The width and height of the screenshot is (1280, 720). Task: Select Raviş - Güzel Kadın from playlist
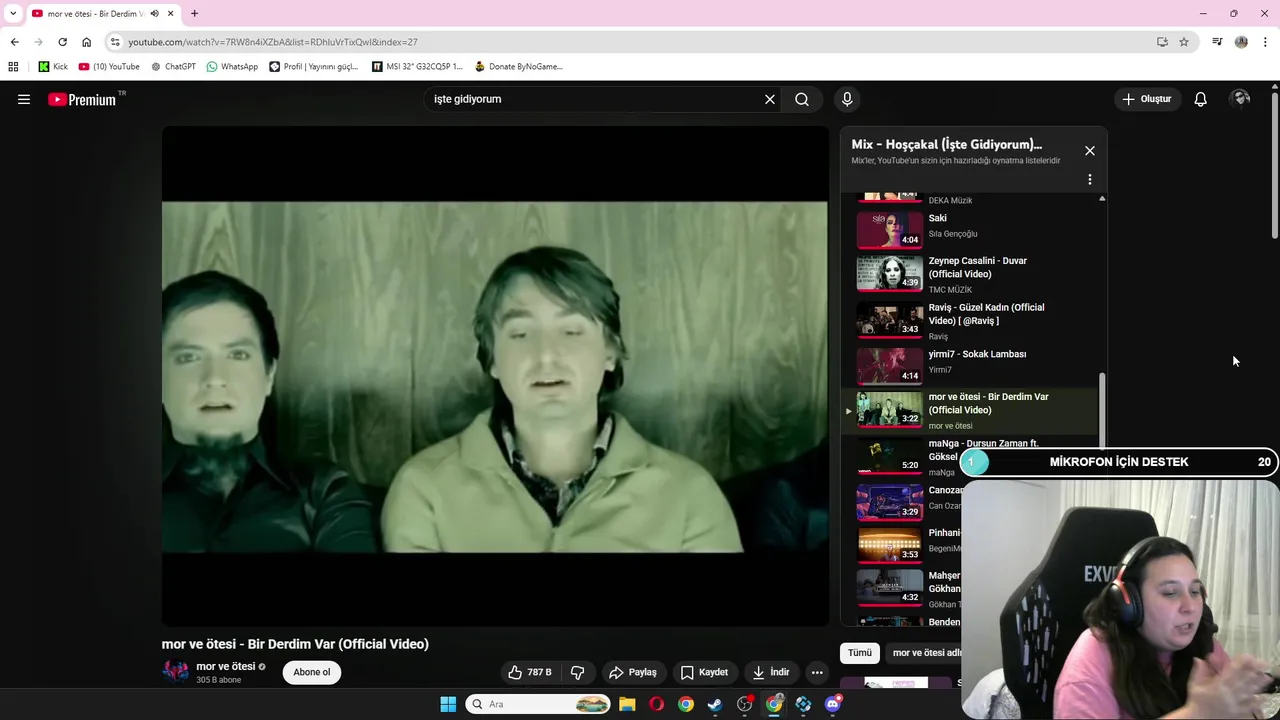(970, 321)
